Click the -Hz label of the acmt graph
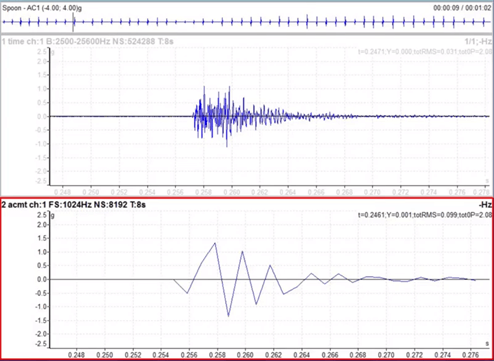 485,205
